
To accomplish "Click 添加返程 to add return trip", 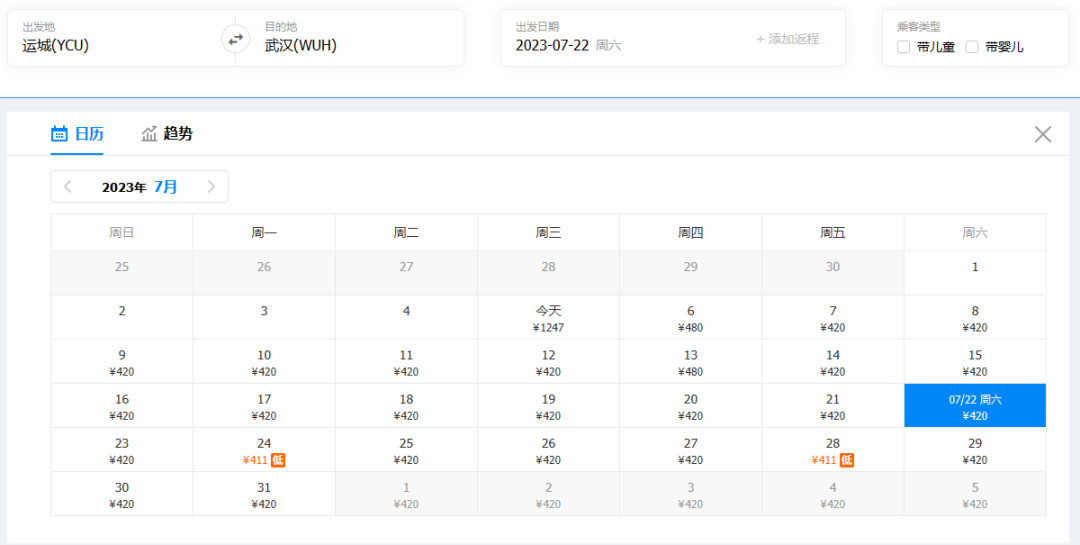I will (x=787, y=39).
